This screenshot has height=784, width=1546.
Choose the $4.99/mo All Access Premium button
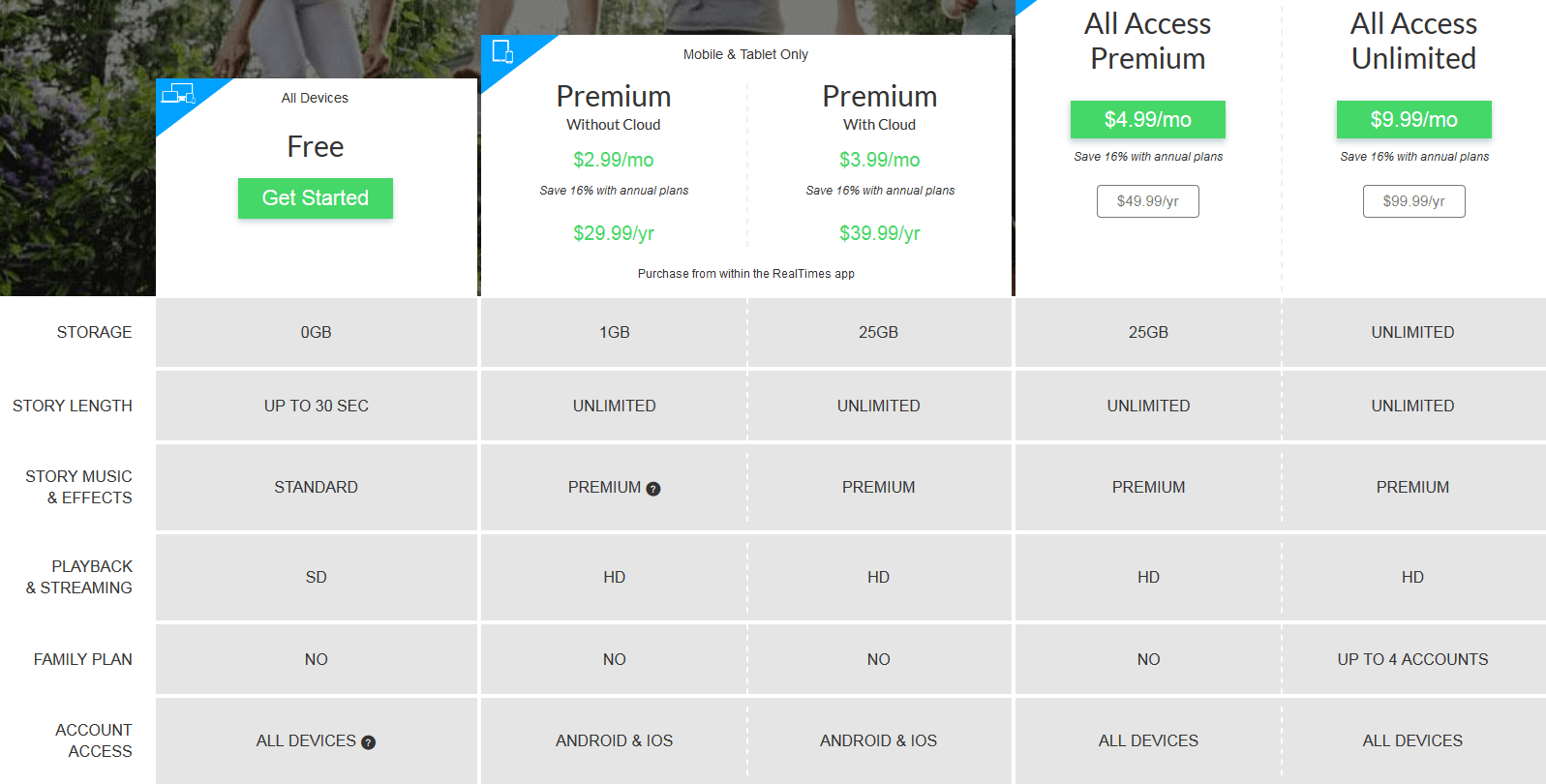[x=1148, y=120]
